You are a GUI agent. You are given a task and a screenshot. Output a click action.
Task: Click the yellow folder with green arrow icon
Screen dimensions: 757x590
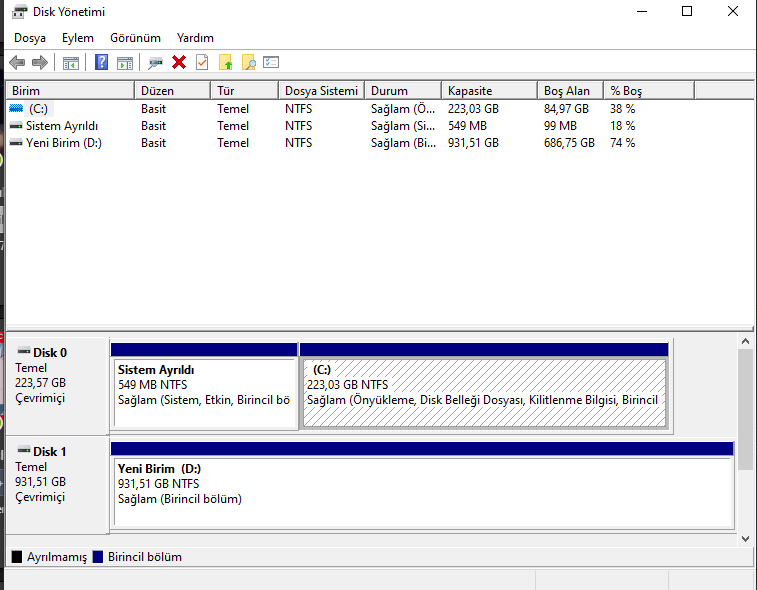point(225,62)
